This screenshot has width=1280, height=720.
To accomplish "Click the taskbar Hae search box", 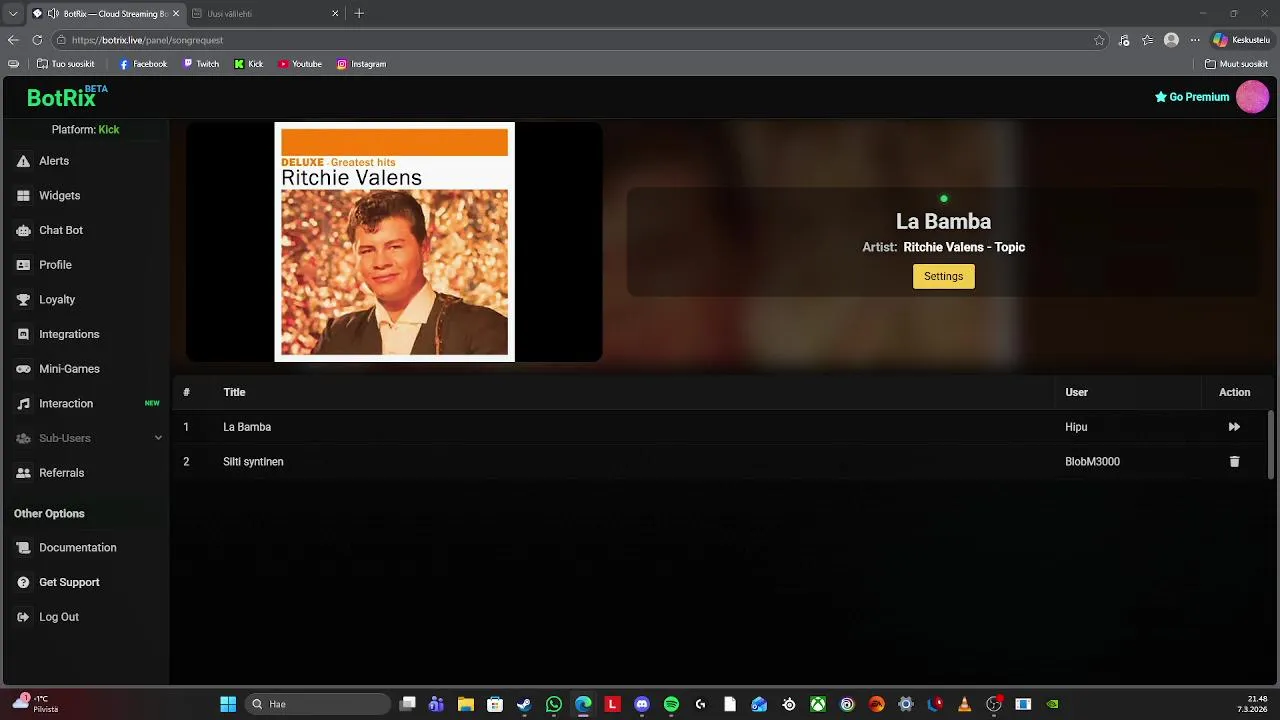I will click(x=318, y=704).
